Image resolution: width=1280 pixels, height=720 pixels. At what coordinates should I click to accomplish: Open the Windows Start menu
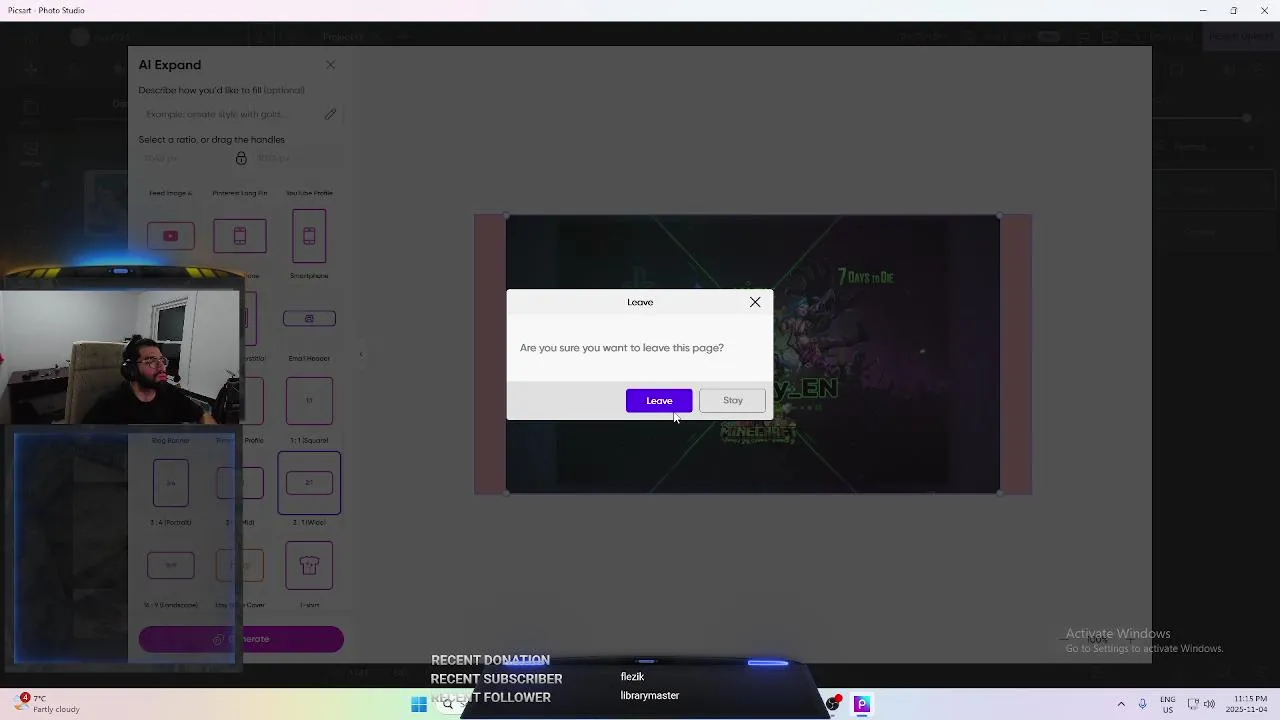click(419, 704)
